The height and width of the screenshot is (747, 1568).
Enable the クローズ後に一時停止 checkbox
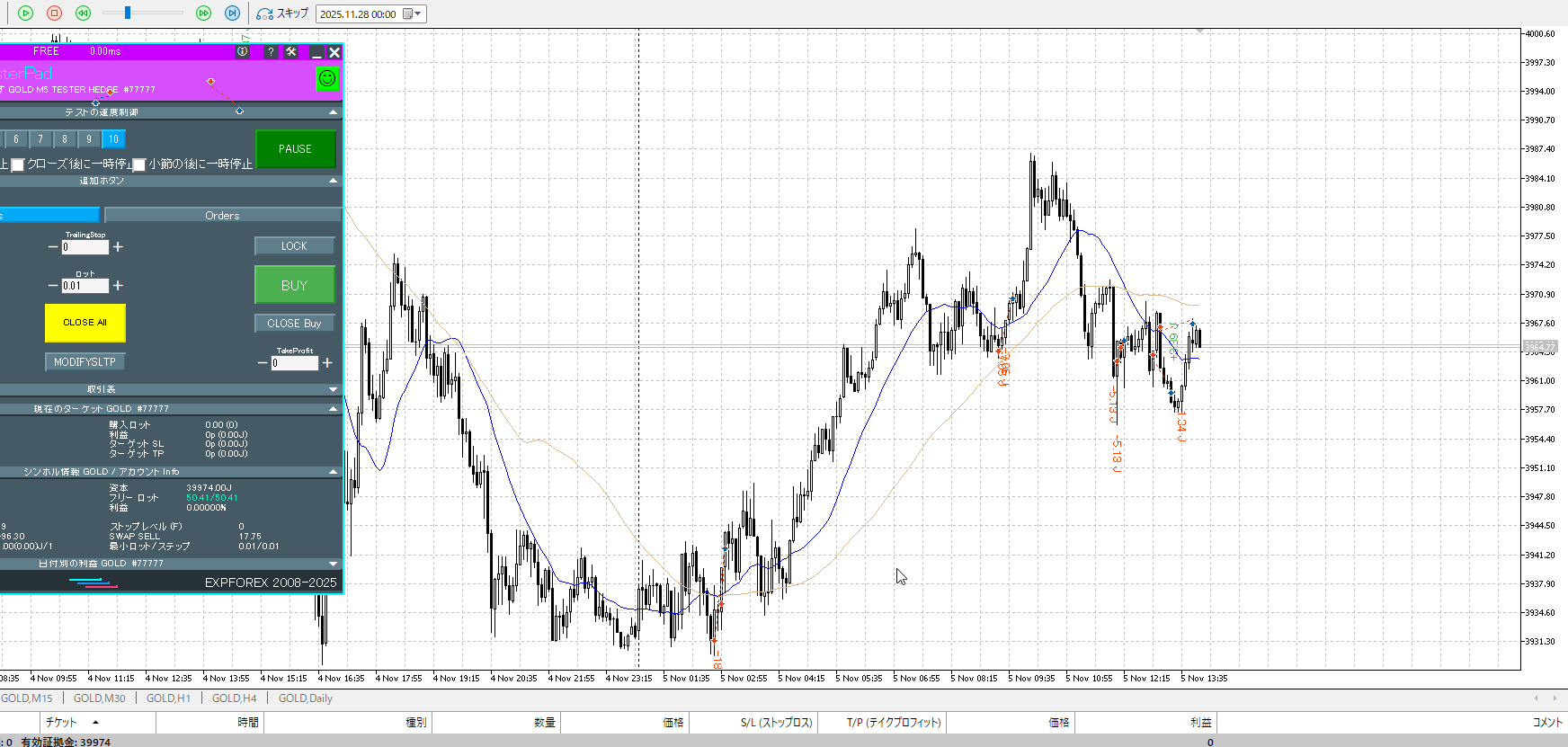(x=18, y=165)
